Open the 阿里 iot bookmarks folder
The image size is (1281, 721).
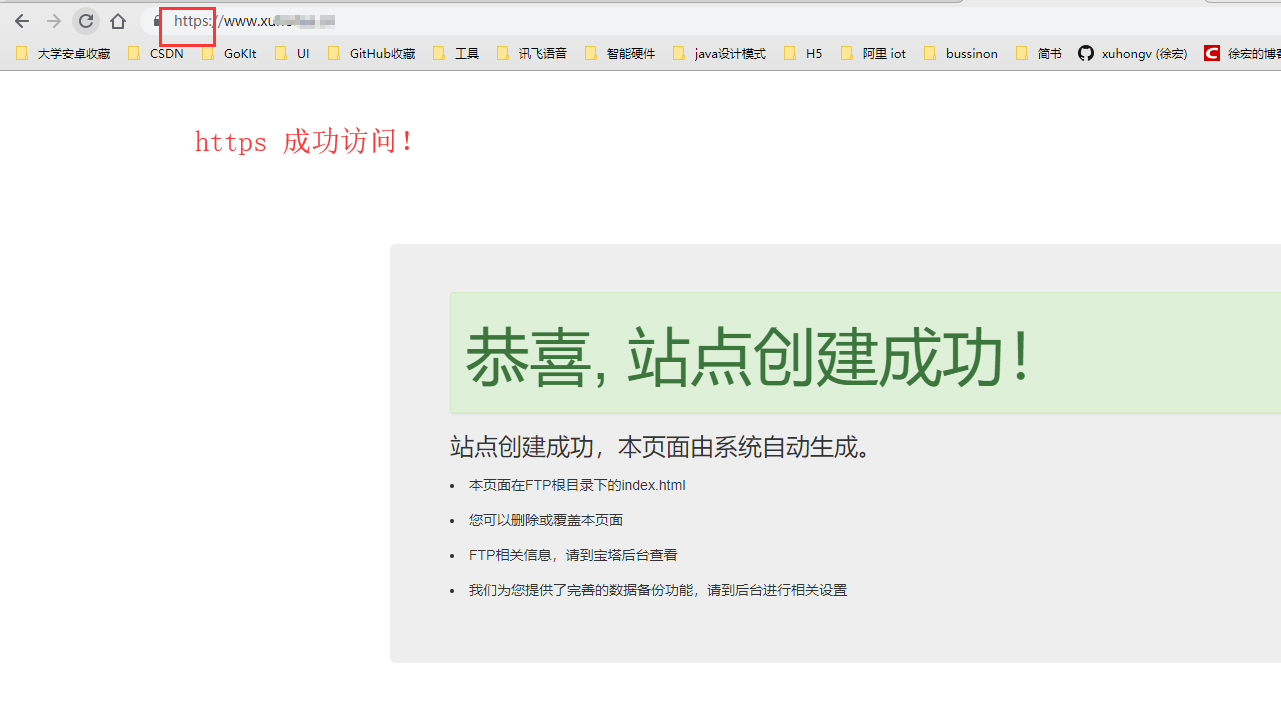point(873,54)
